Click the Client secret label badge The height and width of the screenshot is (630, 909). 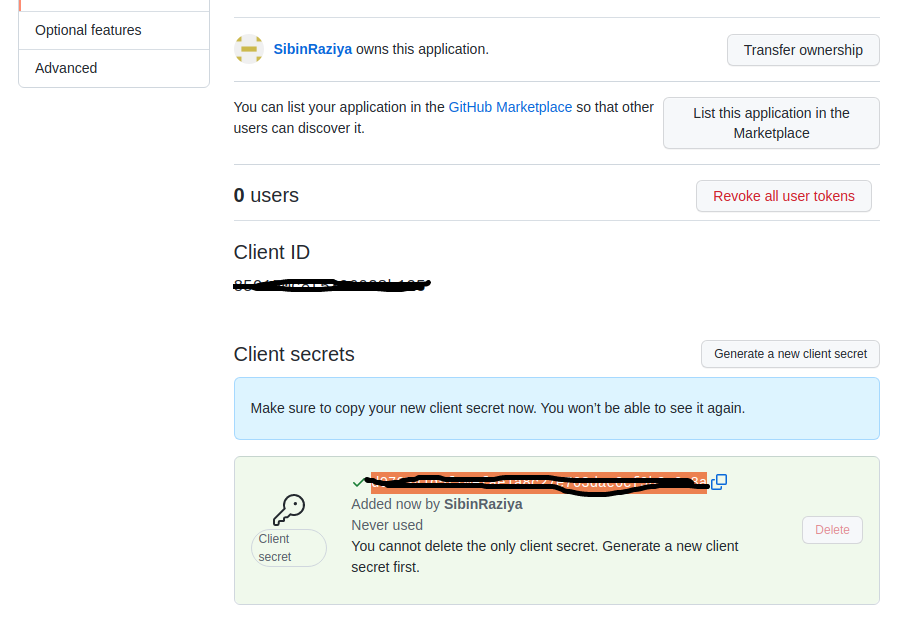[288, 547]
